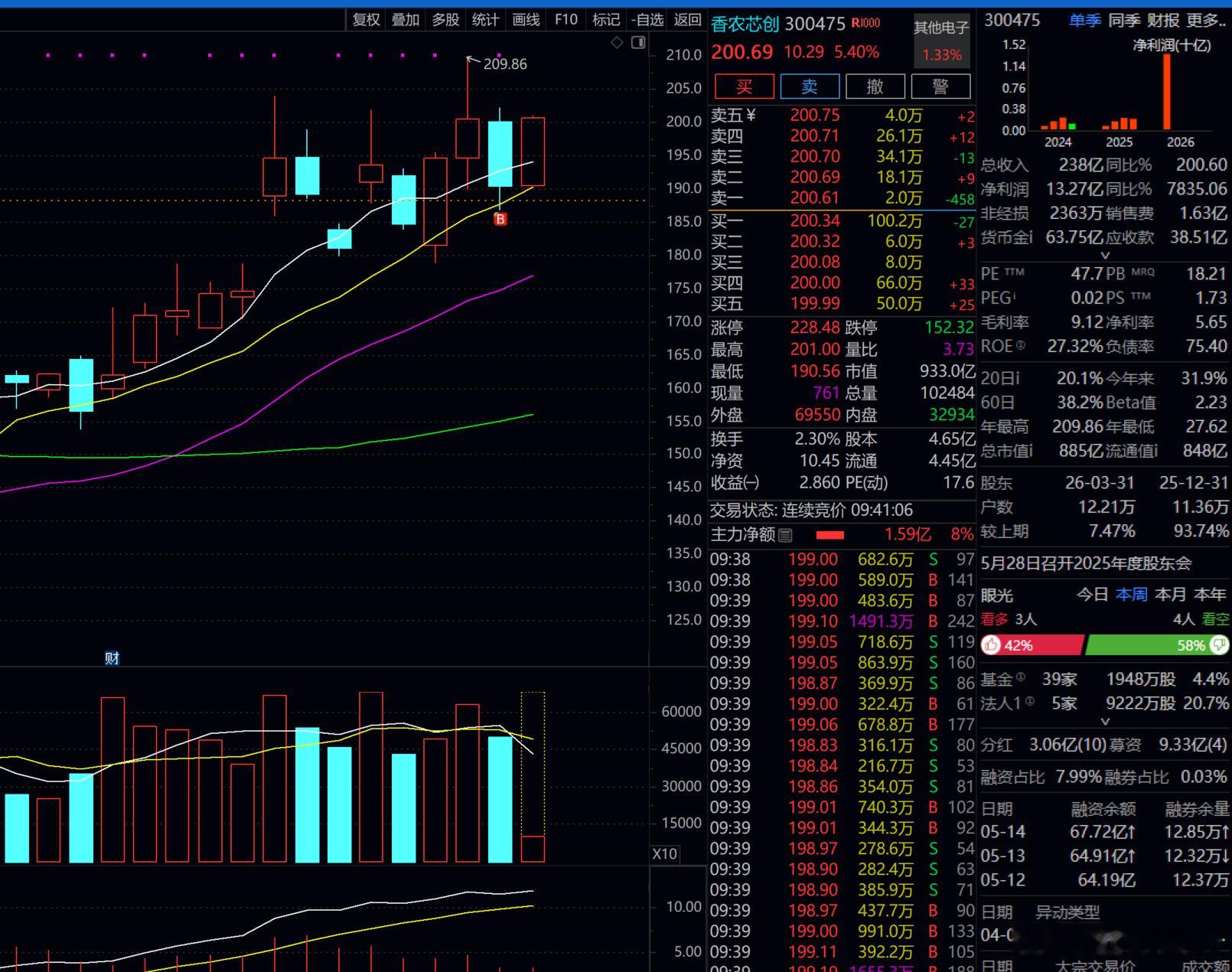The image size is (1232, 972).
Task: Click the 买一 price 200.34
Action: pos(815,221)
